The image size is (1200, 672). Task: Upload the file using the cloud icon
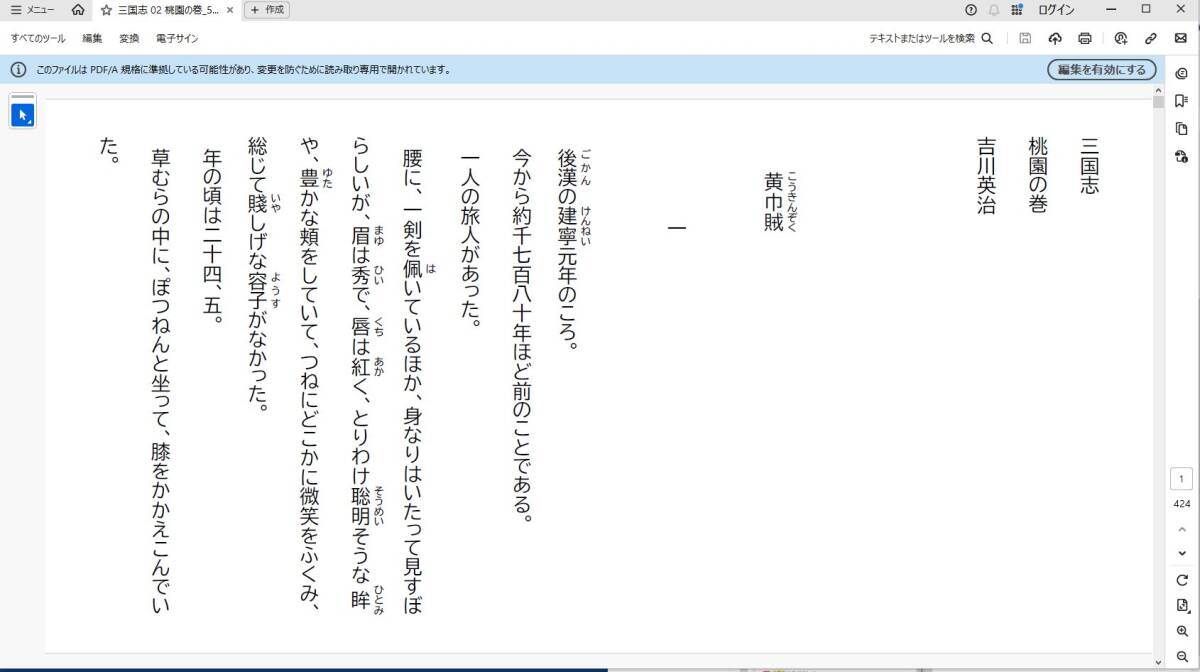[1054, 39]
